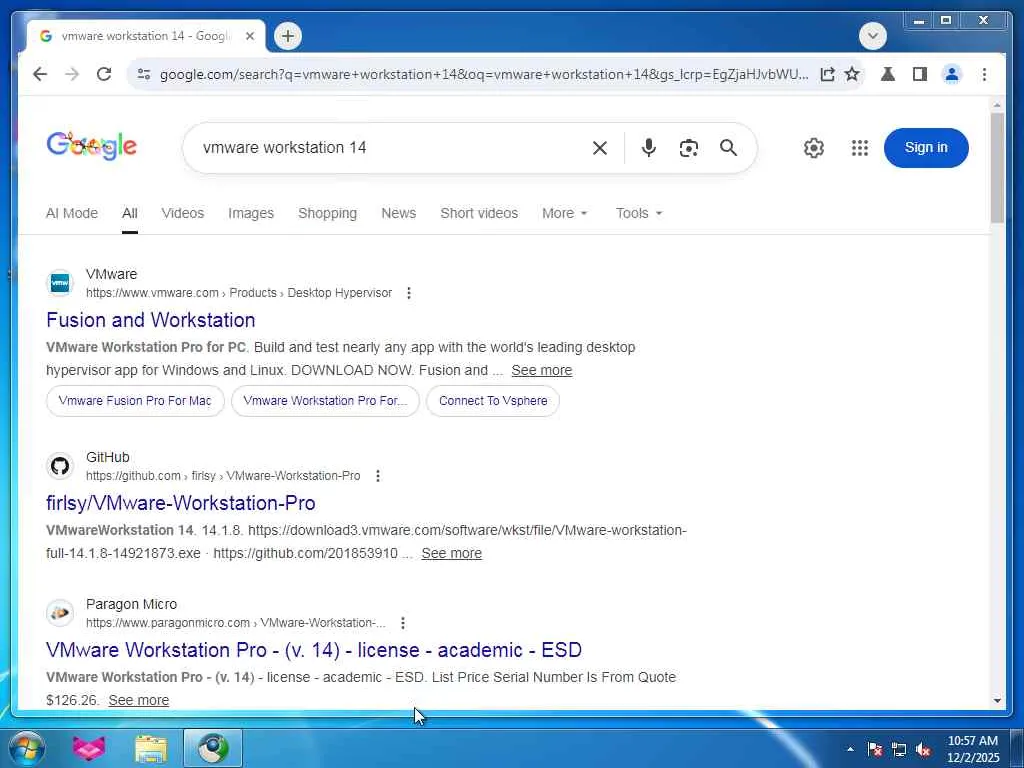Expand See more on Paragon Micro result
The image size is (1024, 768).
(x=138, y=700)
